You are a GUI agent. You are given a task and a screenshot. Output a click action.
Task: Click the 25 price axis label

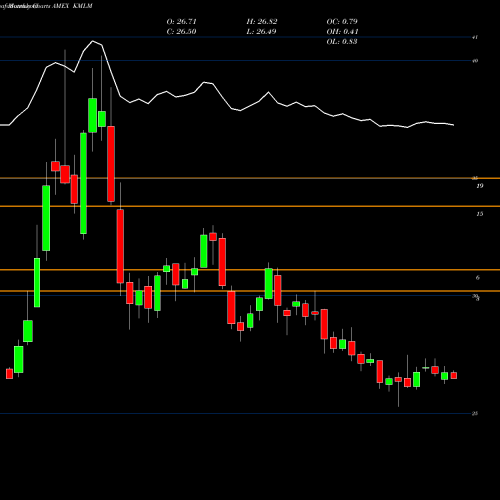pos(475,414)
